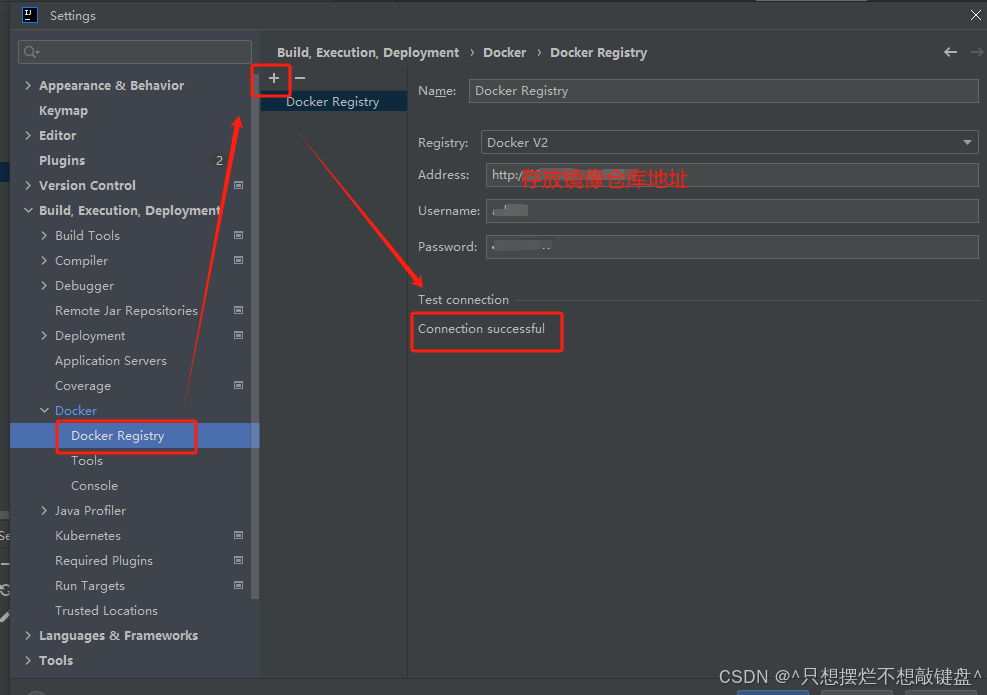Click the Connection successful status text
Viewport: 987px width, 695px height.
[482, 329]
